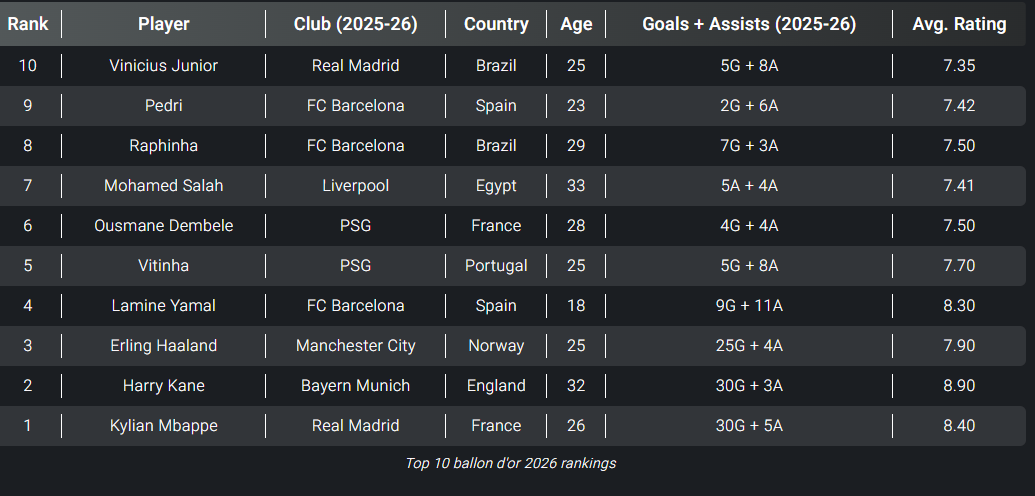The width and height of the screenshot is (1035, 496).
Task: Click the Player column header
Action: click(164, 24)
